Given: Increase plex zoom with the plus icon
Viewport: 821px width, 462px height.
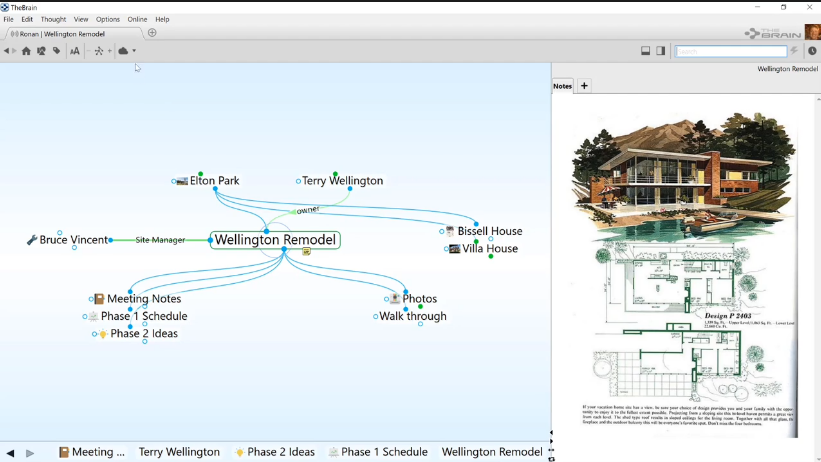Looking at the screenshot, I should (x=109, y=51).
